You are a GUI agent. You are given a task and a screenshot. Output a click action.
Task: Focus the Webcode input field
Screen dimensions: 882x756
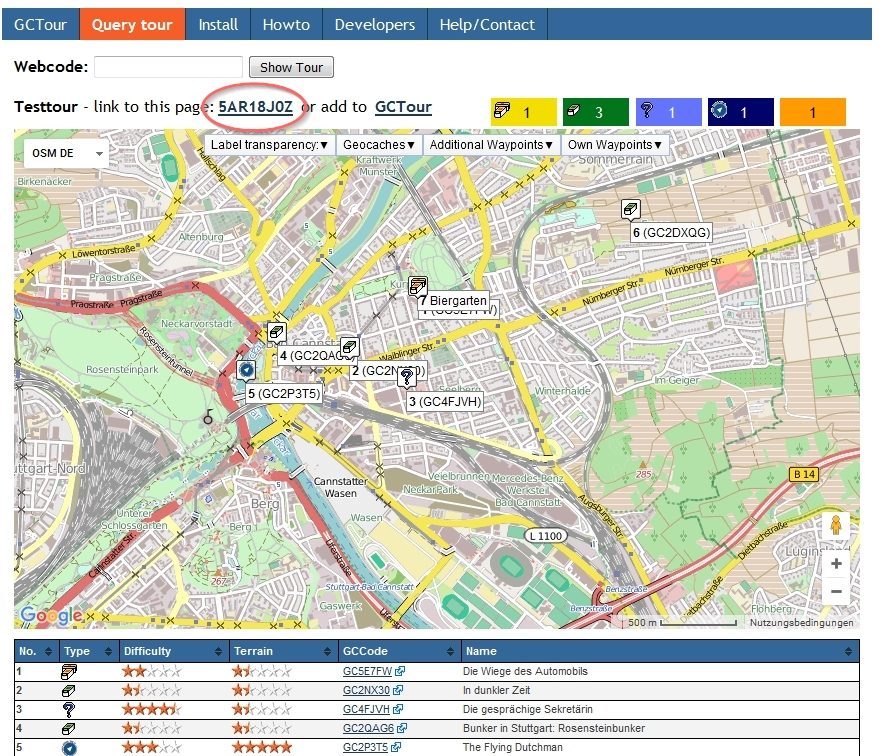(x=168, y=67)
